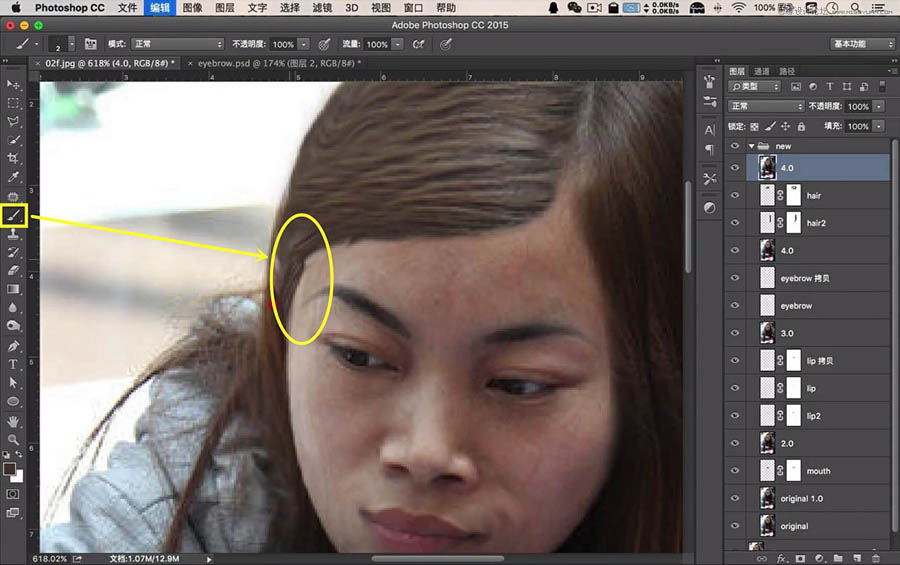Open the Character side panel
900x565 pixels.
pyautogui.click(x=710, y=130)
